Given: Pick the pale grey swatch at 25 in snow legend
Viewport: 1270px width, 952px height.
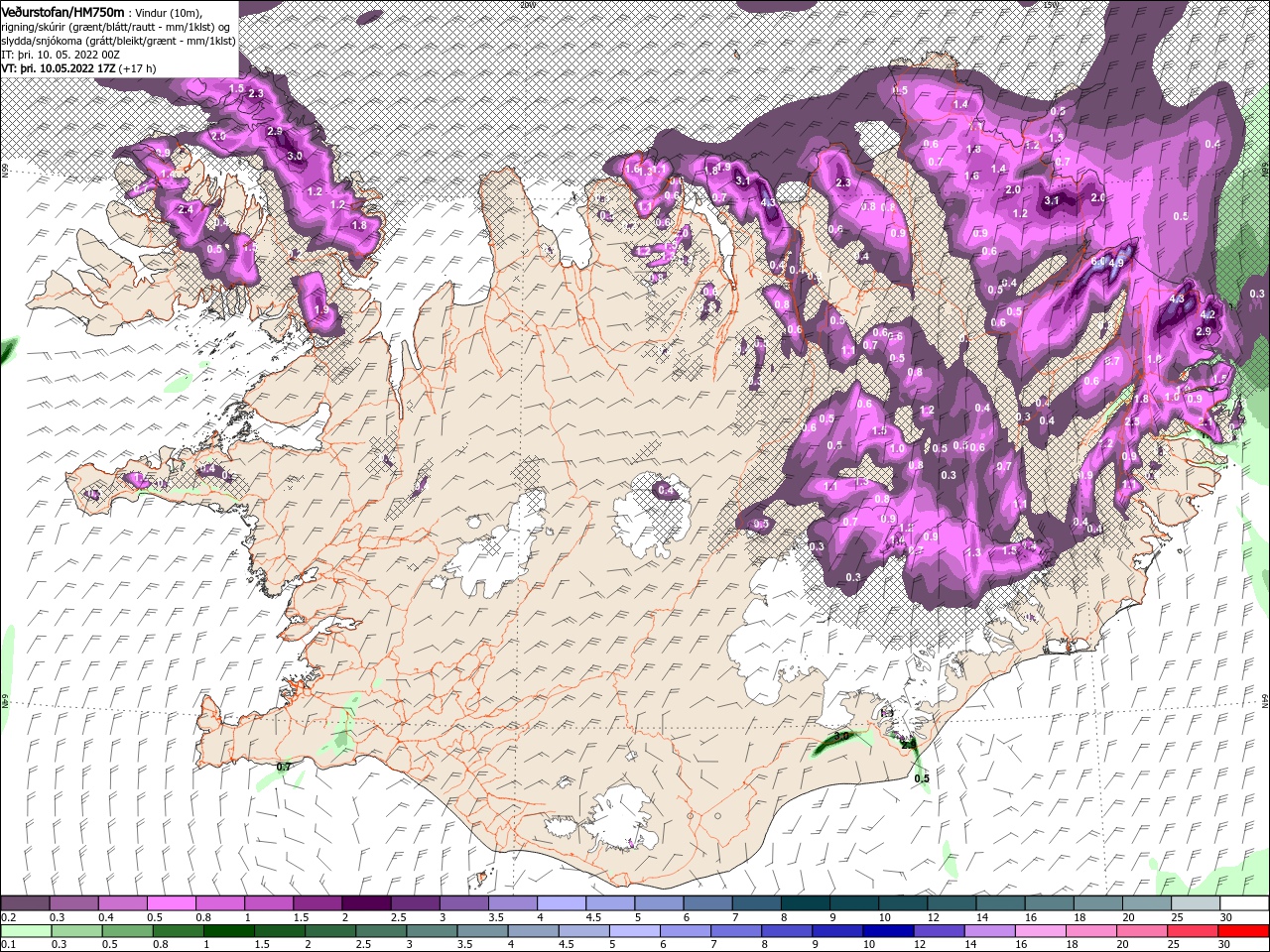Looking at the screenshot, I should tap(1196, 902).
